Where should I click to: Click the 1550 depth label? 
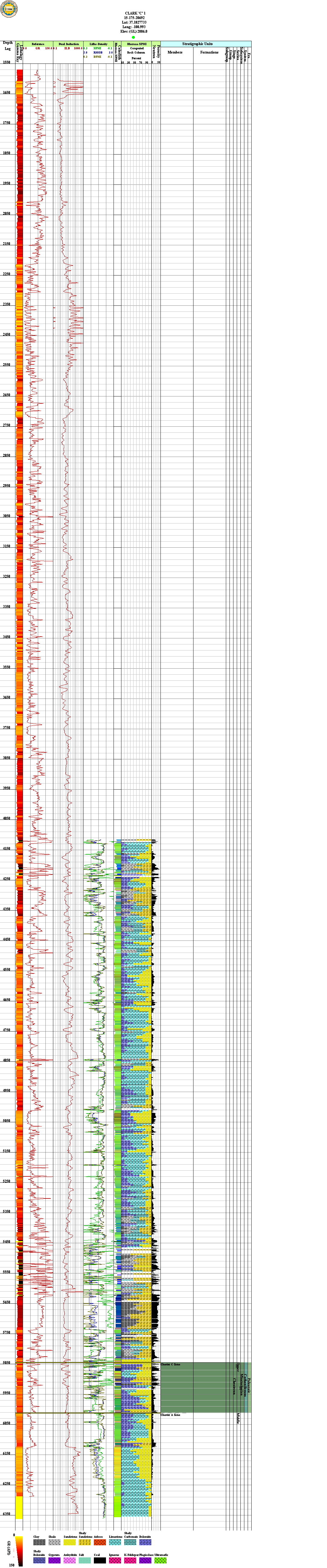(x=6, y=62)
